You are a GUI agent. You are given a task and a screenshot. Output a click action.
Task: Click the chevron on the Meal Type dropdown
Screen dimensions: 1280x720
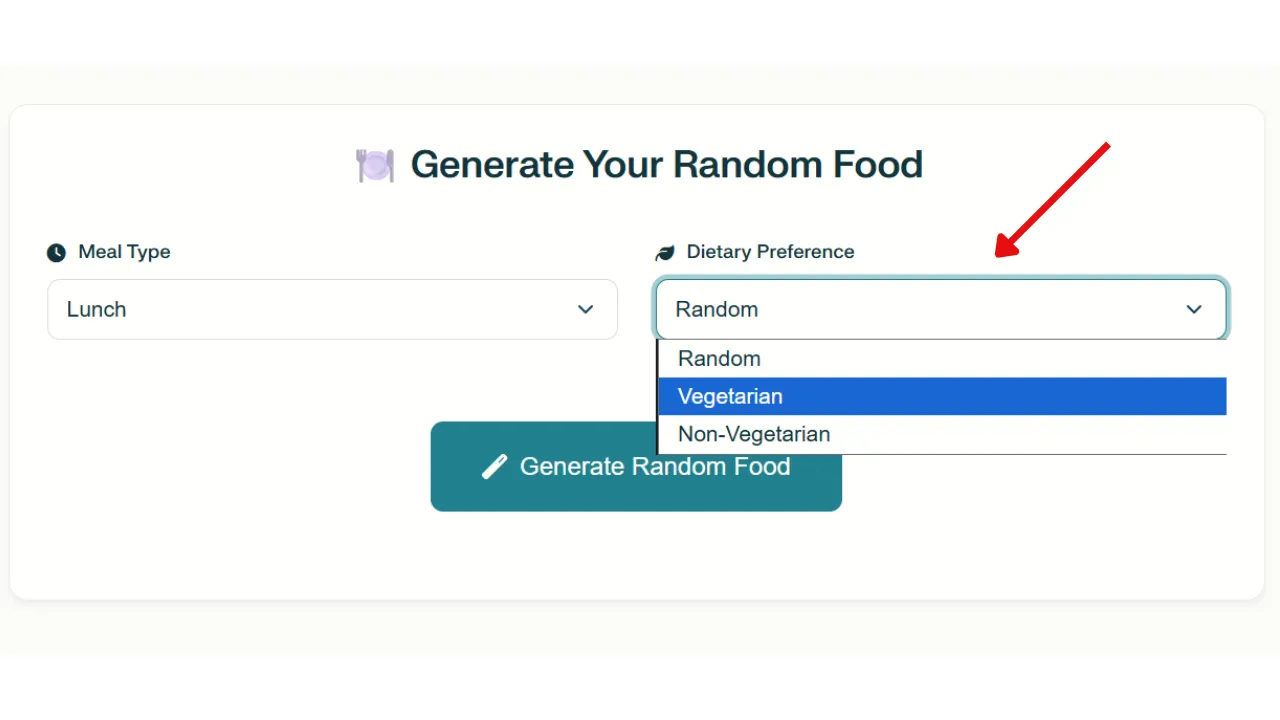[x=586, y=310]
